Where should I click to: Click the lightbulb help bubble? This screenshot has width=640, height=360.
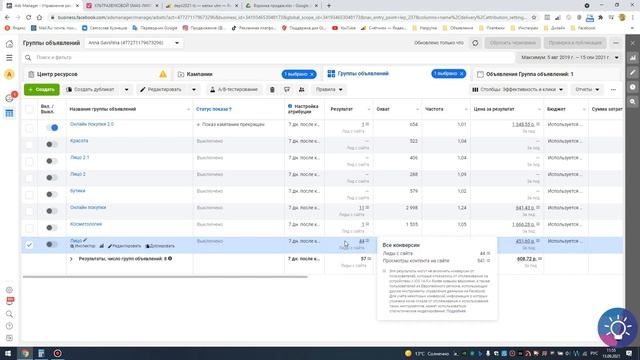(x=617, y=327)
